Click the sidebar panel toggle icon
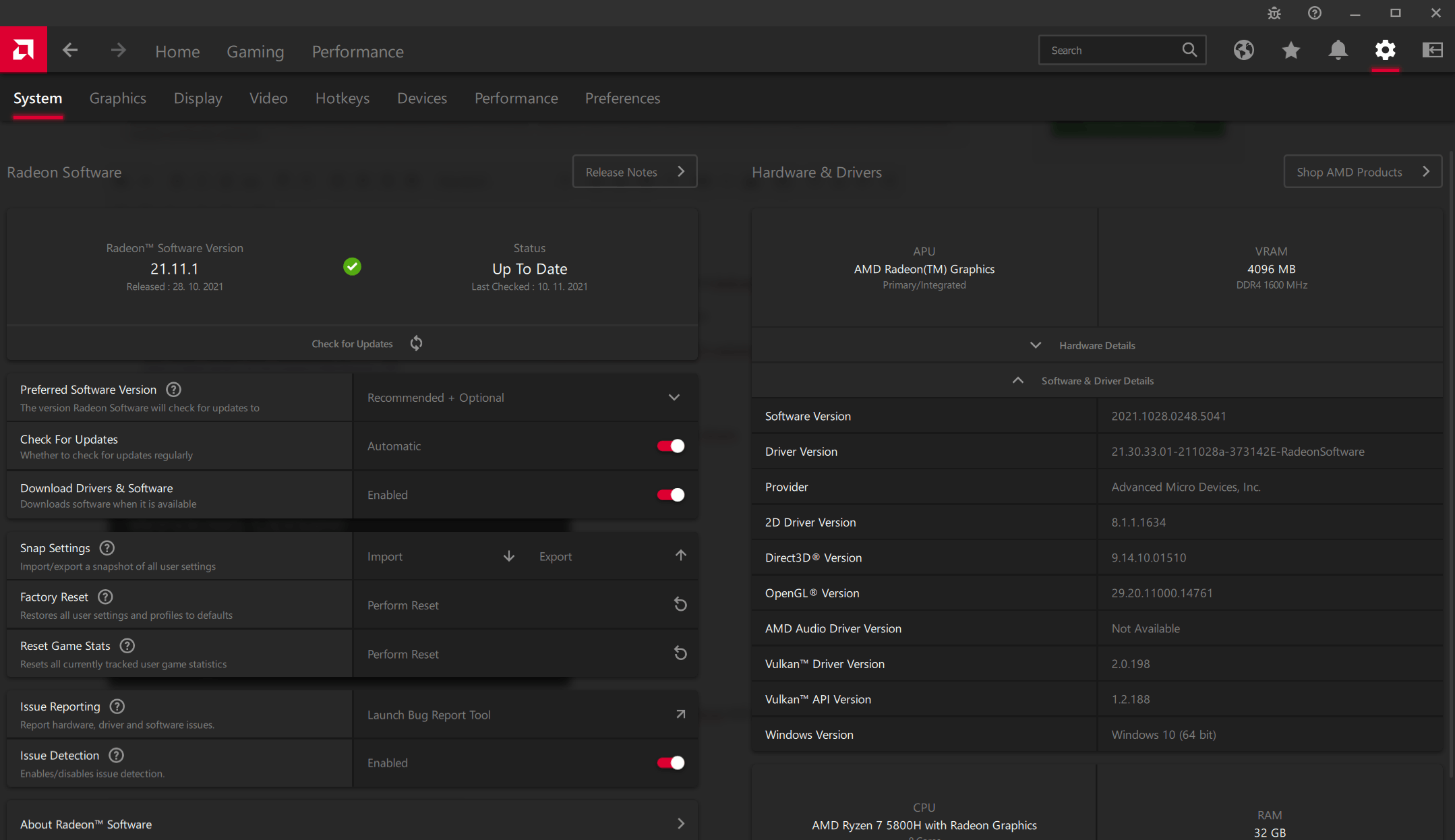Screen dimensions: 1455x840 pyautogui.click(x=1432, y=50)
